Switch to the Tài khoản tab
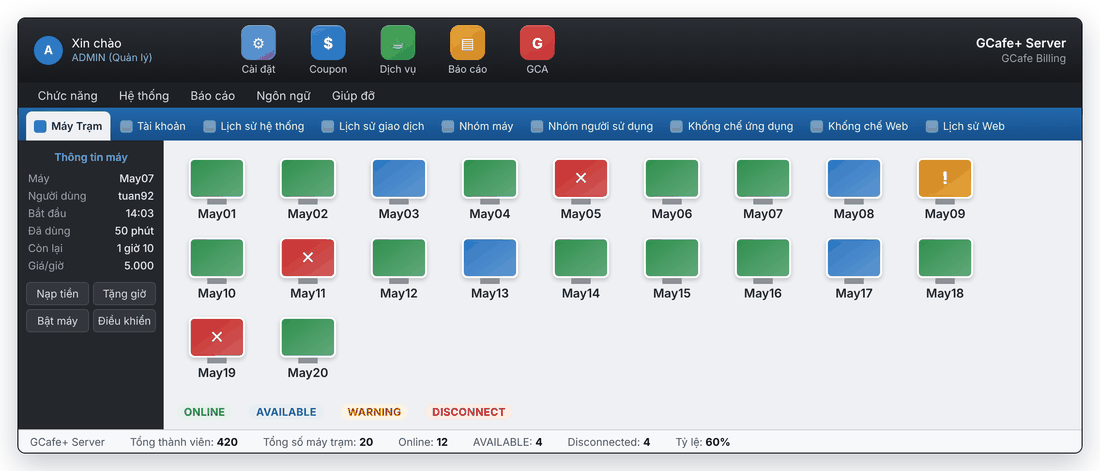The image size is (1100, 471). click(153, 126)
